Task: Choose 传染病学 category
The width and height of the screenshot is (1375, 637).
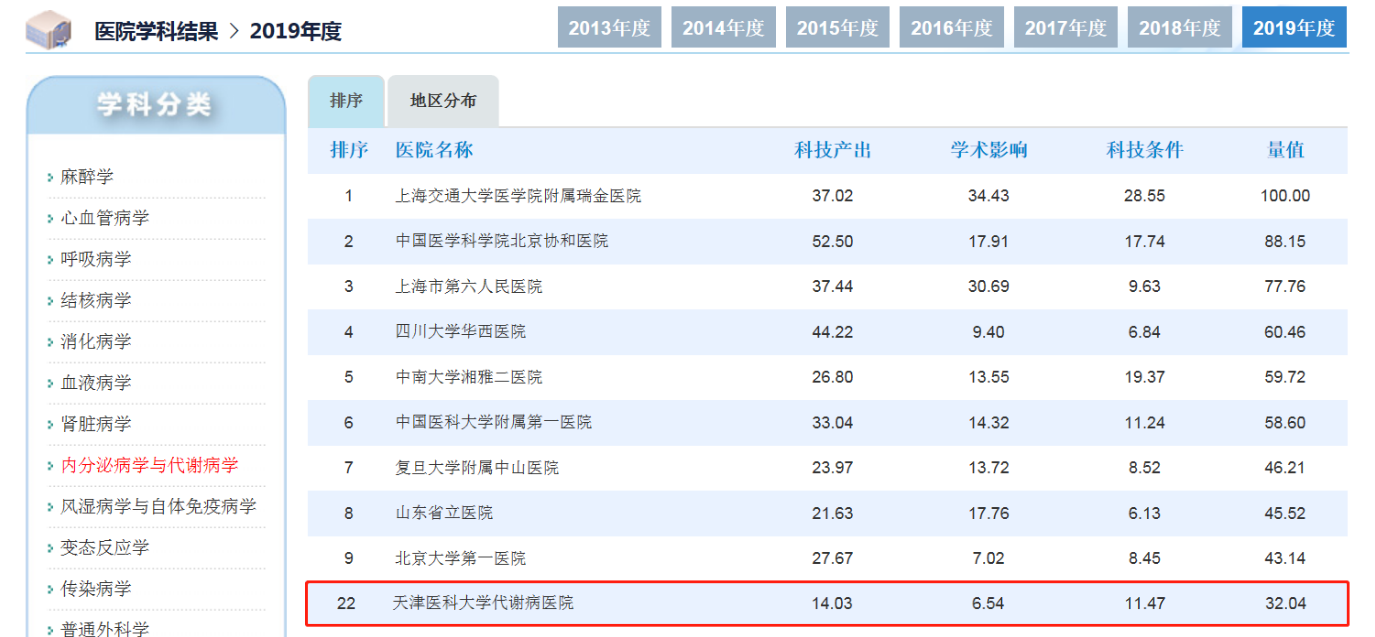Action: (x=96, y=589)
